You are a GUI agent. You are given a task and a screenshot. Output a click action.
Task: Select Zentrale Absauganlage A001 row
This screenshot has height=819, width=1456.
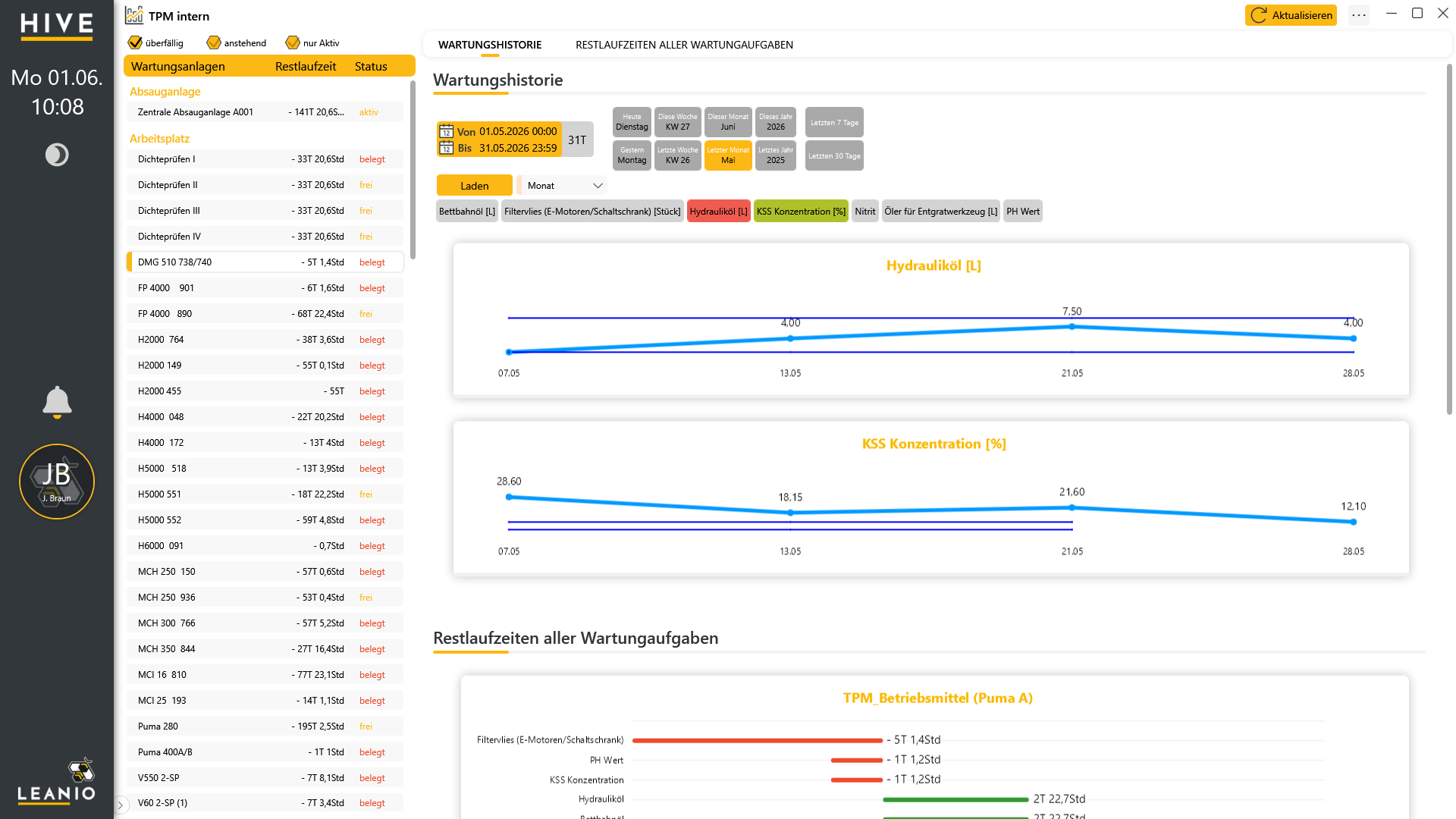click(265, 112)
